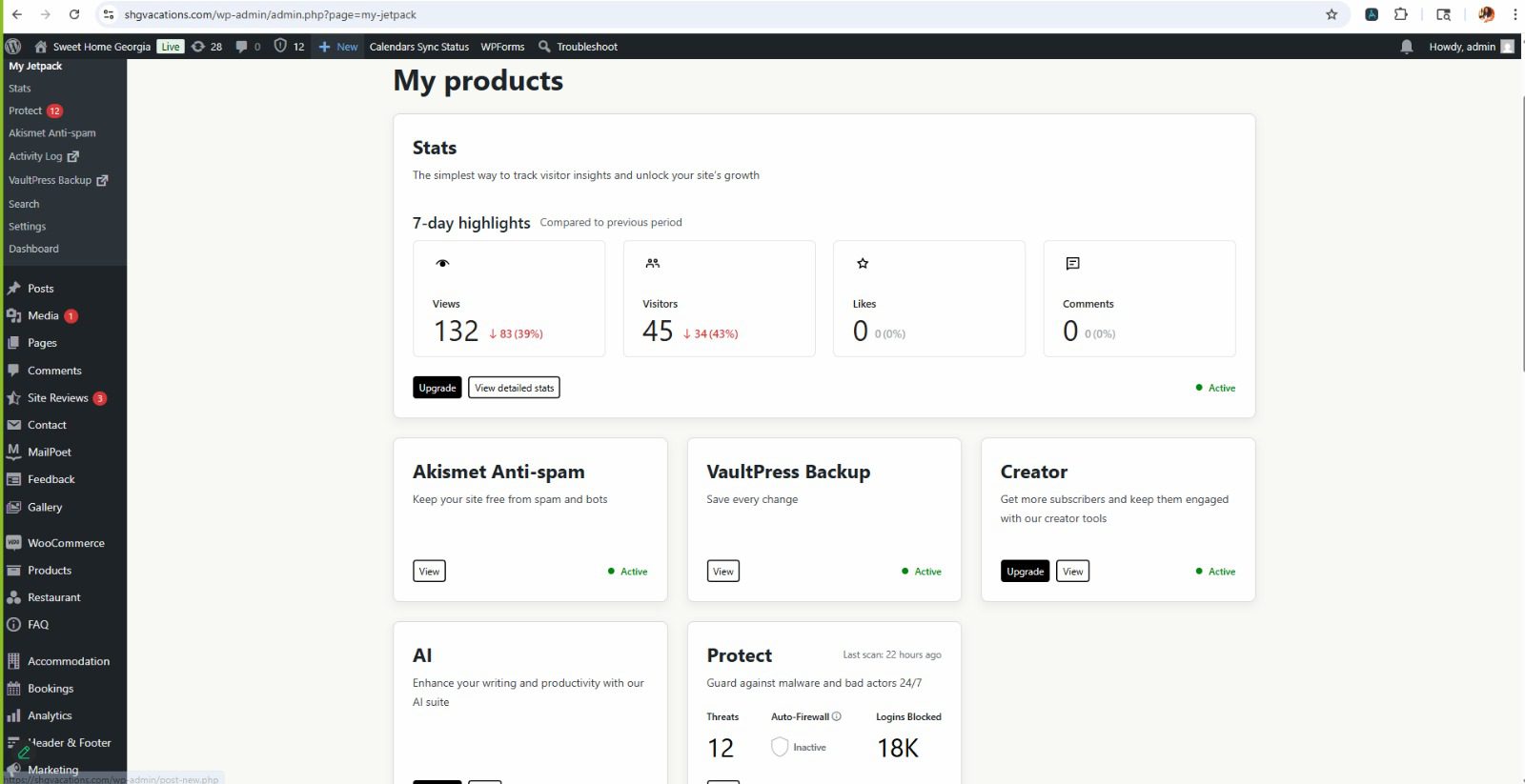The image size is (1525, 784).
Task: Open the browser three-dot menu
Action: click(x=1515, y=14)
